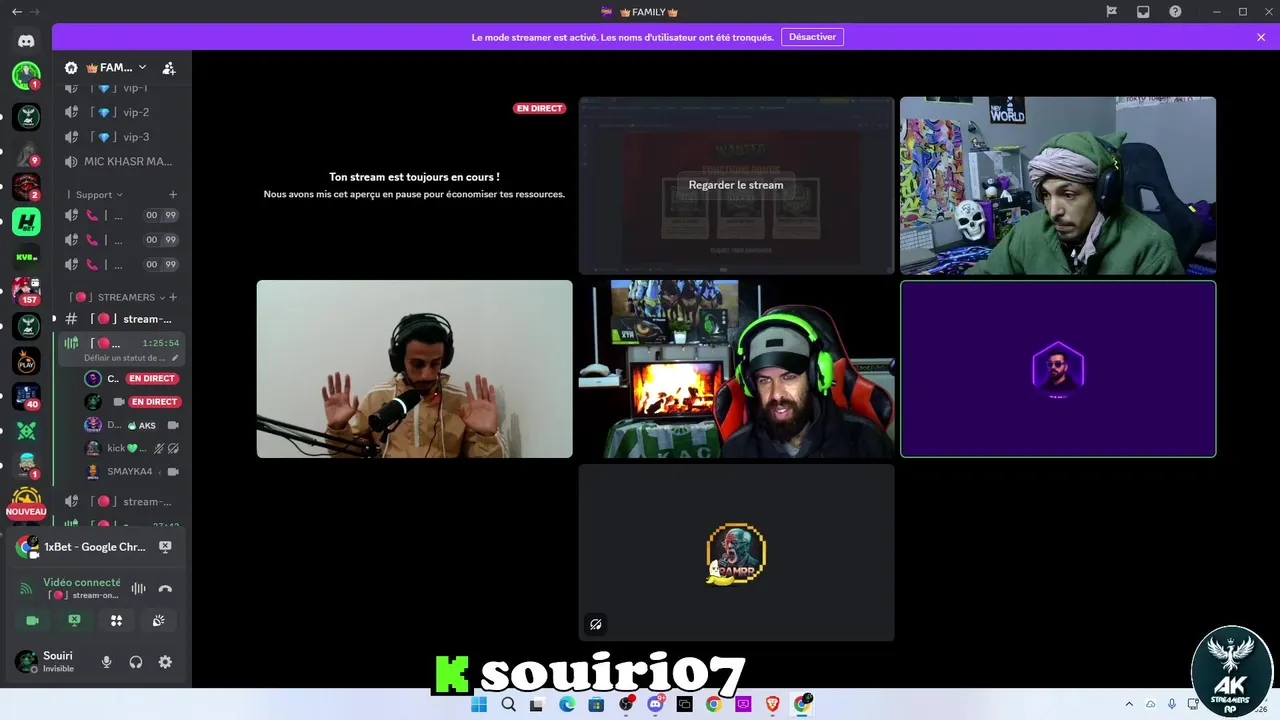Select the green-hood streamer video tile
The width and height of the screenshot is (1280, 720).
(x=1058, y=185)
